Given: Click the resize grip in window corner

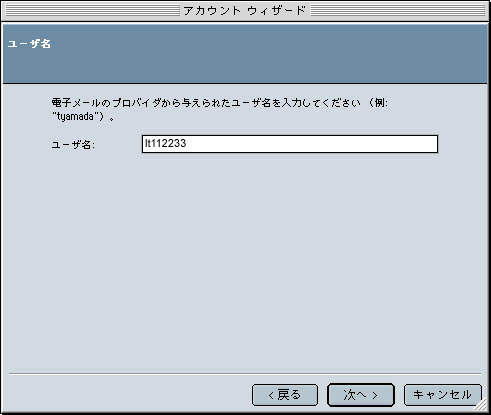Looking at the screenshot, I should click(x=481, y=405).
